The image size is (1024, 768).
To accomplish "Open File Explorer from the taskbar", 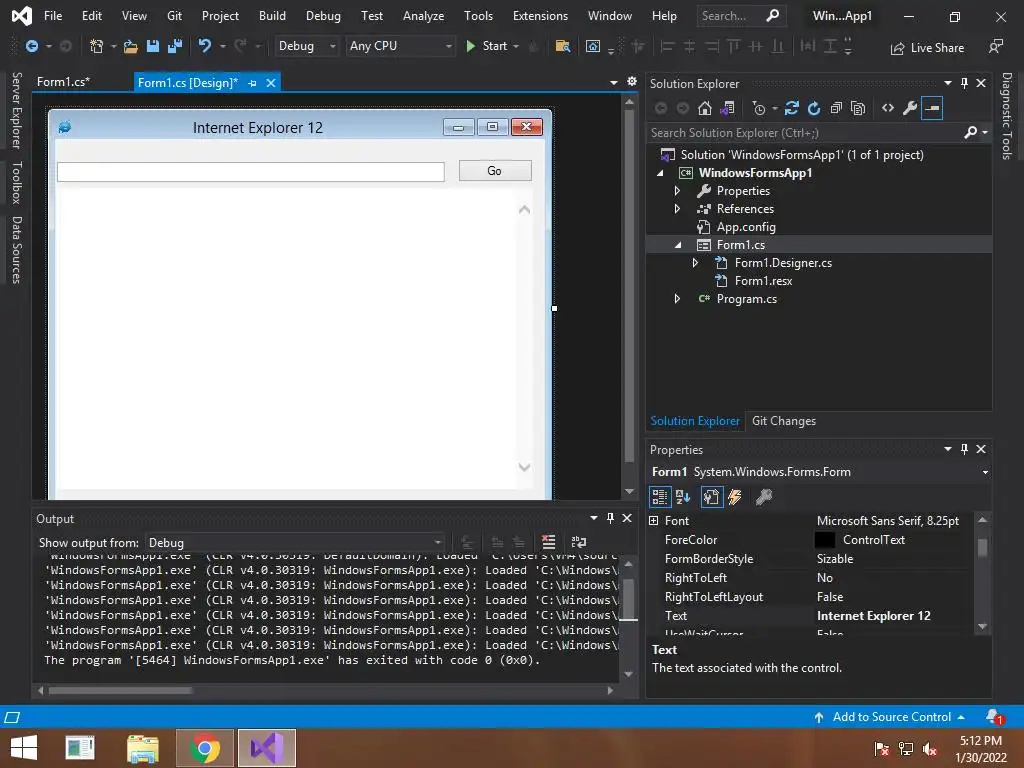I will point(143,748).
